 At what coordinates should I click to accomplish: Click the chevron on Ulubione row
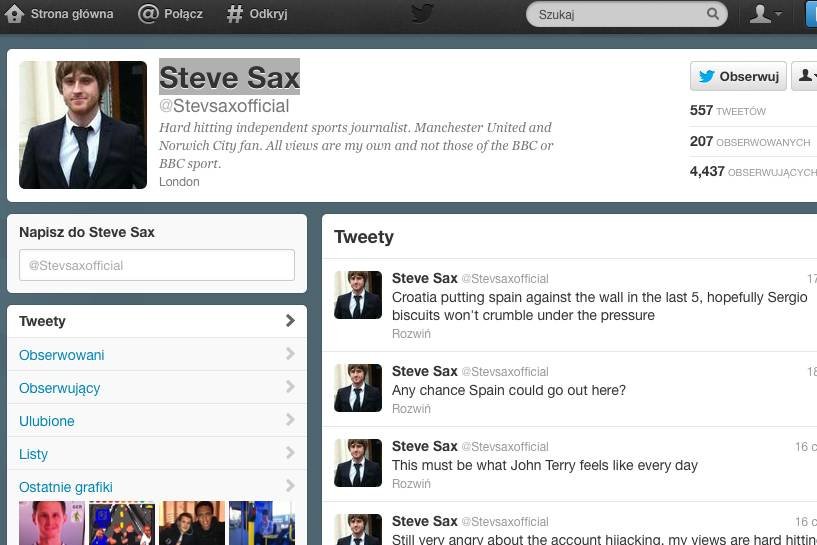tap(290, 419)
